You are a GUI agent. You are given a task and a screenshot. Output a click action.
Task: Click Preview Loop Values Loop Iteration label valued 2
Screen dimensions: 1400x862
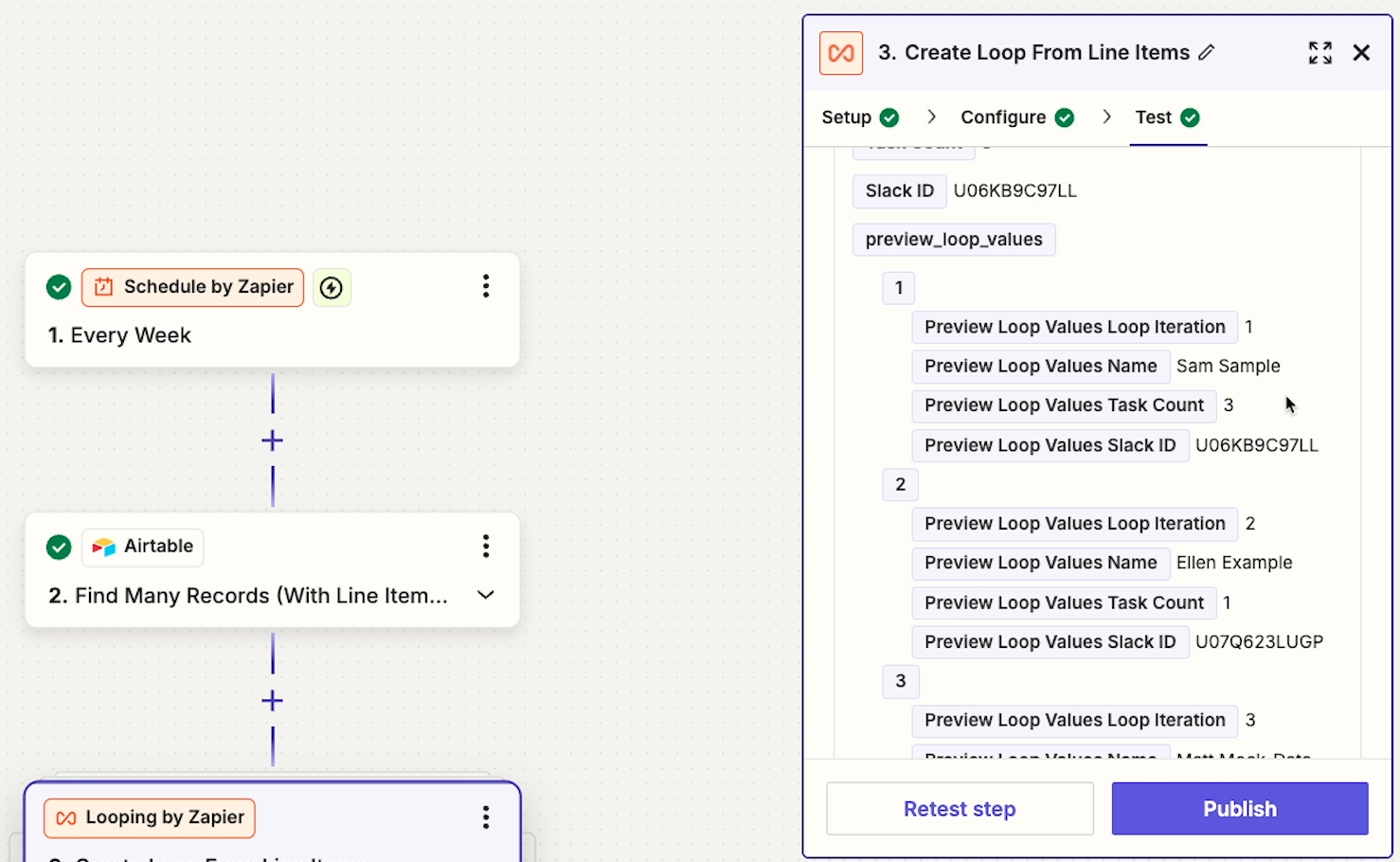[x=1075, y=524]
